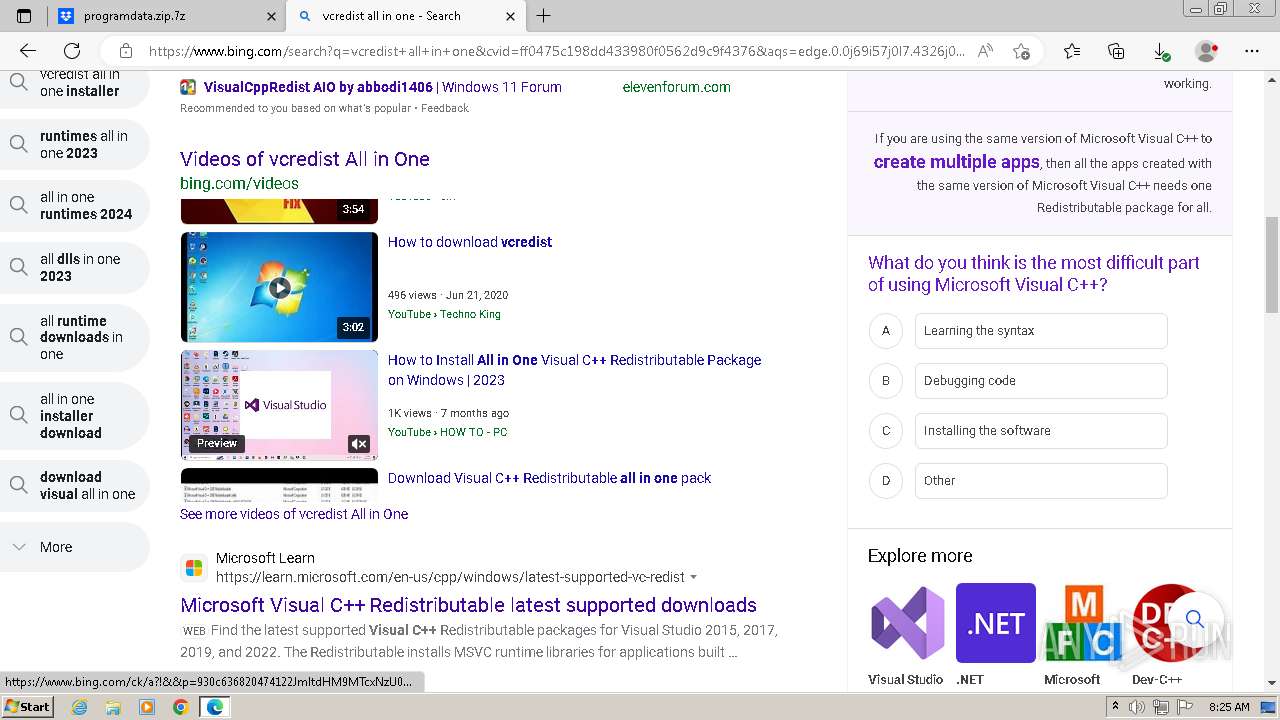
Task: Open the Favorites list
Action: click(x=1072, y=51)
